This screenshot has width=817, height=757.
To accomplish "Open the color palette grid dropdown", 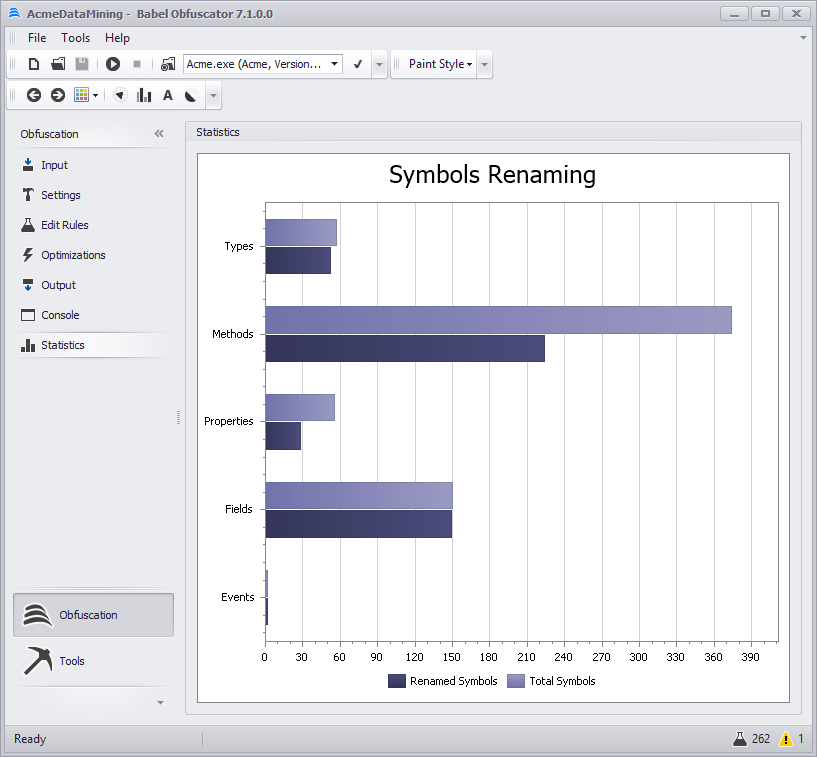I will 86,95.
